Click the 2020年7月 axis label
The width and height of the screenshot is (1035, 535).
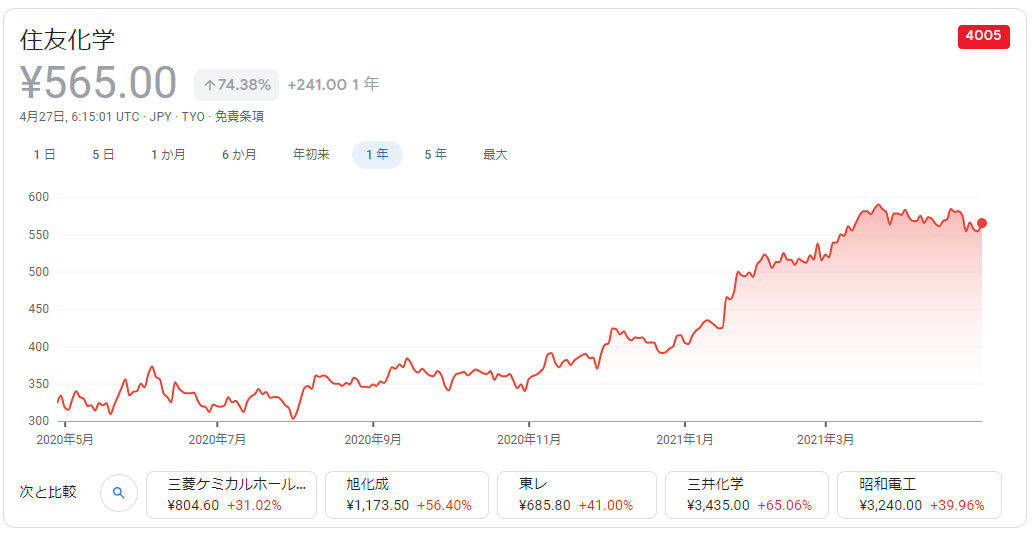(217, 439)
